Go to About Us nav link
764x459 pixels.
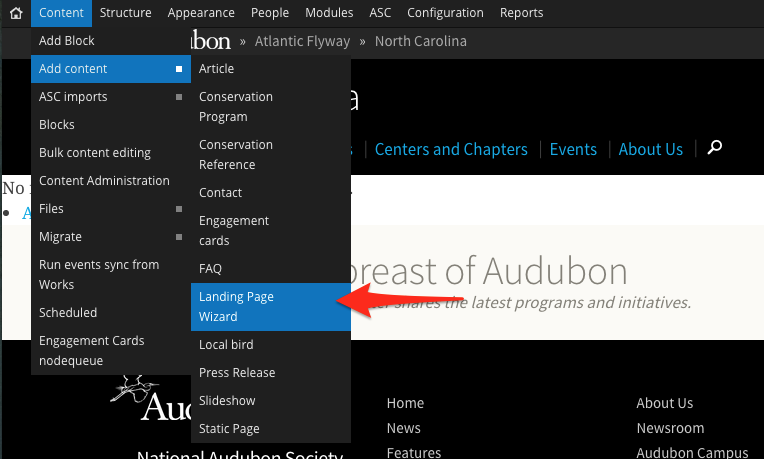pyautogui.click(x=650, y=149)
